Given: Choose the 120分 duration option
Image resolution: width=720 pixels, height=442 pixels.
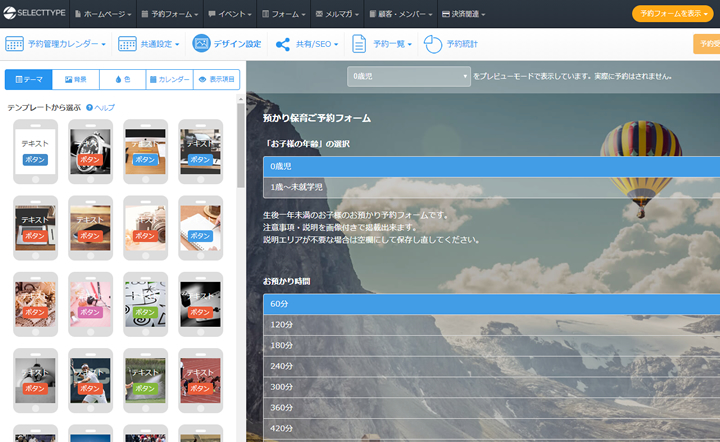Looking at the screenshot, I should coord(490,325).
